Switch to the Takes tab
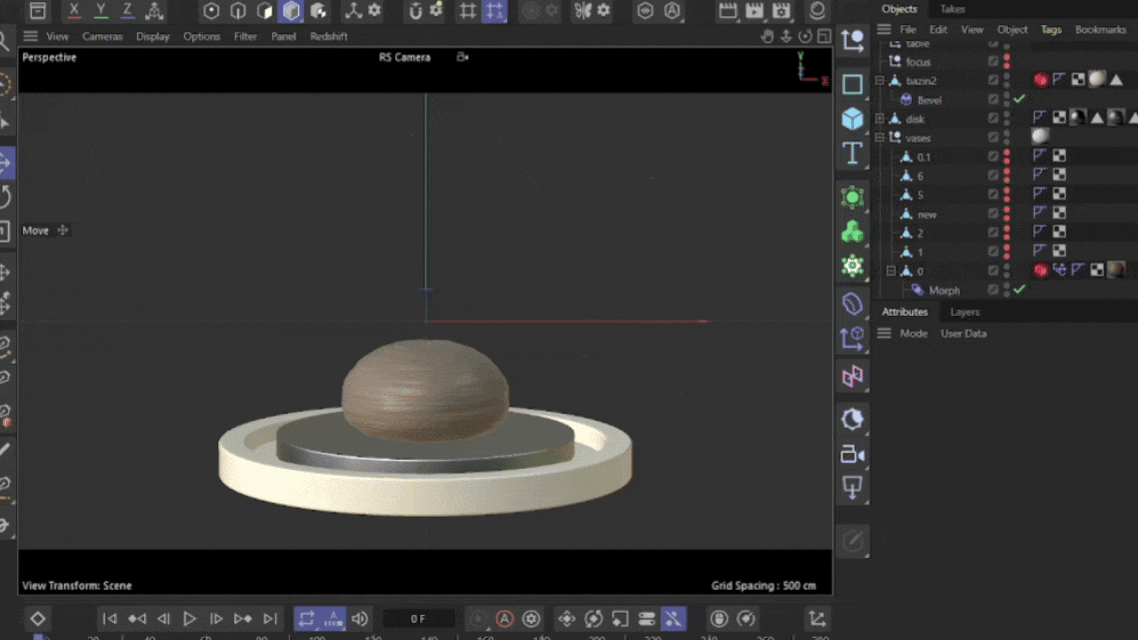Screen dimensions: 1138x640 click(952, 9)
